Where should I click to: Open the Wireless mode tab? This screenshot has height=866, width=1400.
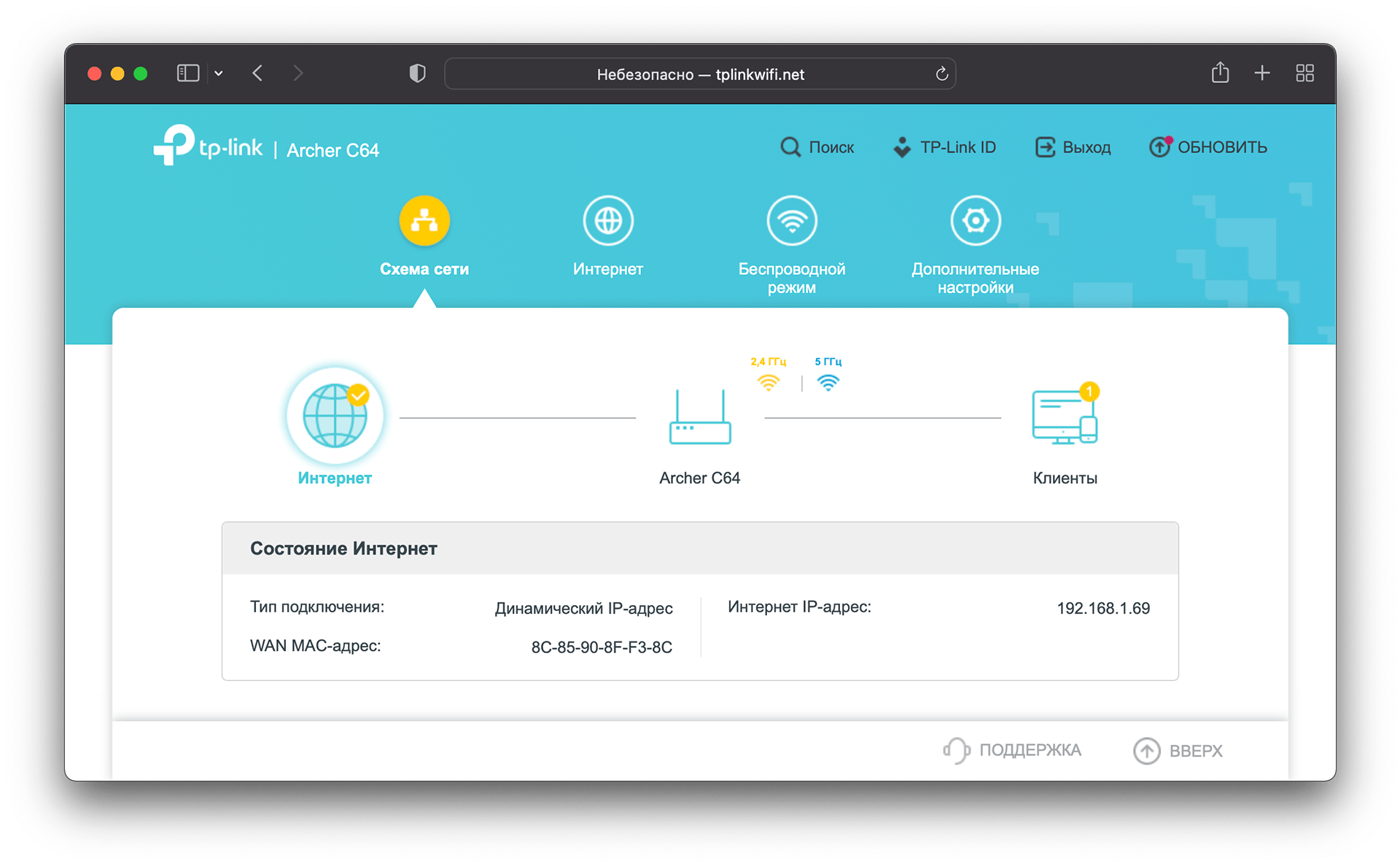(x=792, y=221)
